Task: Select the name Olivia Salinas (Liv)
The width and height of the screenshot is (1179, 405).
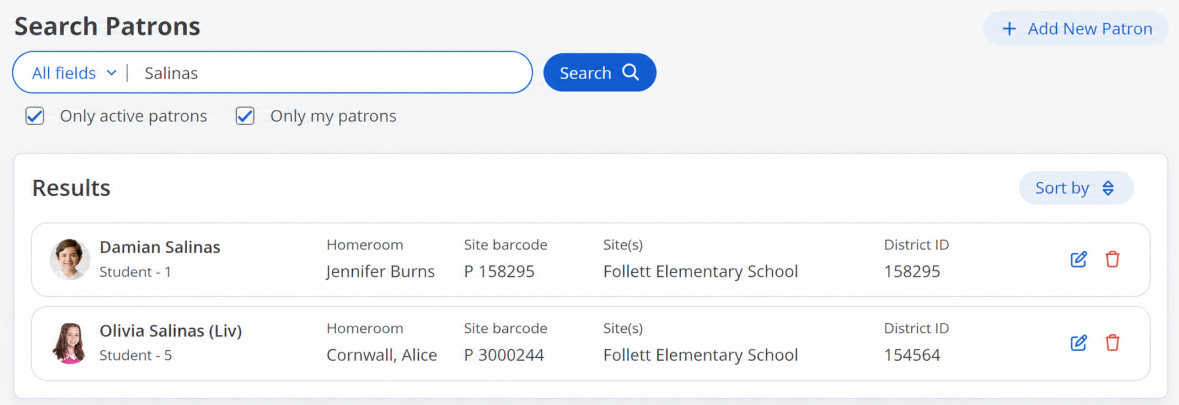Action: [x=171, y=331]
